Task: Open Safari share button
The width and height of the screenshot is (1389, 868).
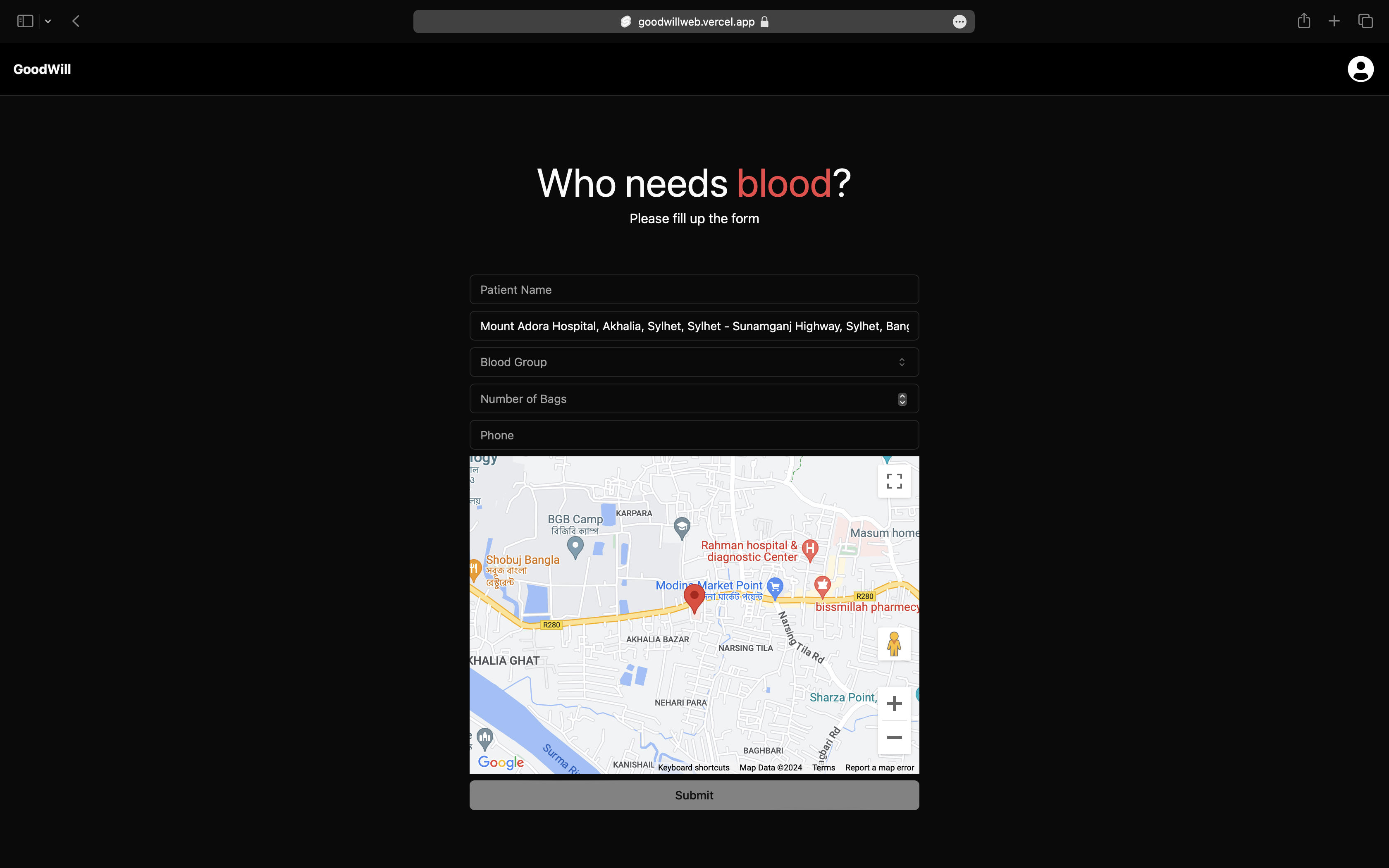Action: click(x=1303, y=21)
